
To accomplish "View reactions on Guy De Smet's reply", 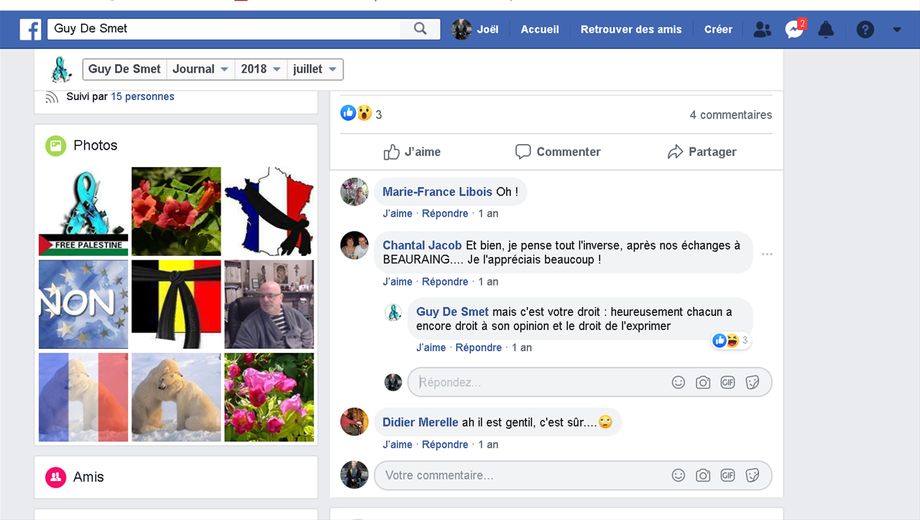I will [x=730, y=340].
